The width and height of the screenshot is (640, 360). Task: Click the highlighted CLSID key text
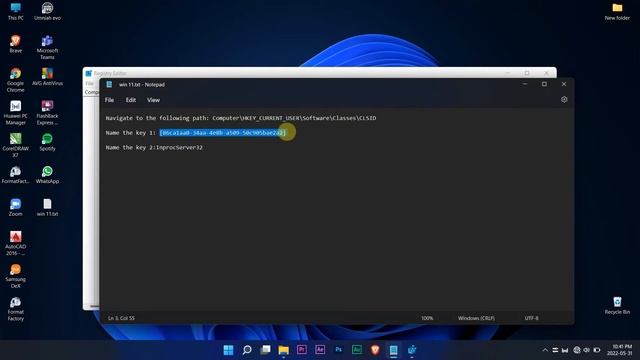click(x=223, y=133)
